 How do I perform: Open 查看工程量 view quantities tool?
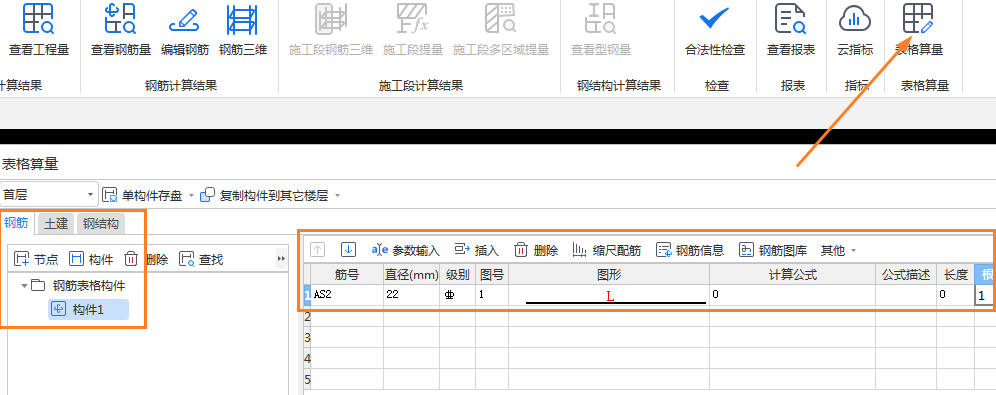tap(39, 30)
